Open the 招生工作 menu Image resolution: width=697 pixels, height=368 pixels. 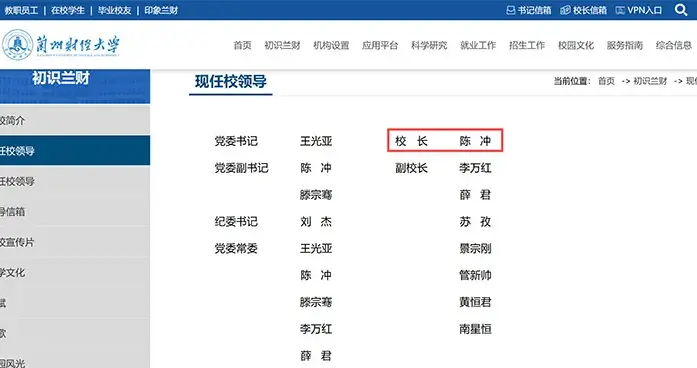tap(527, 45)
